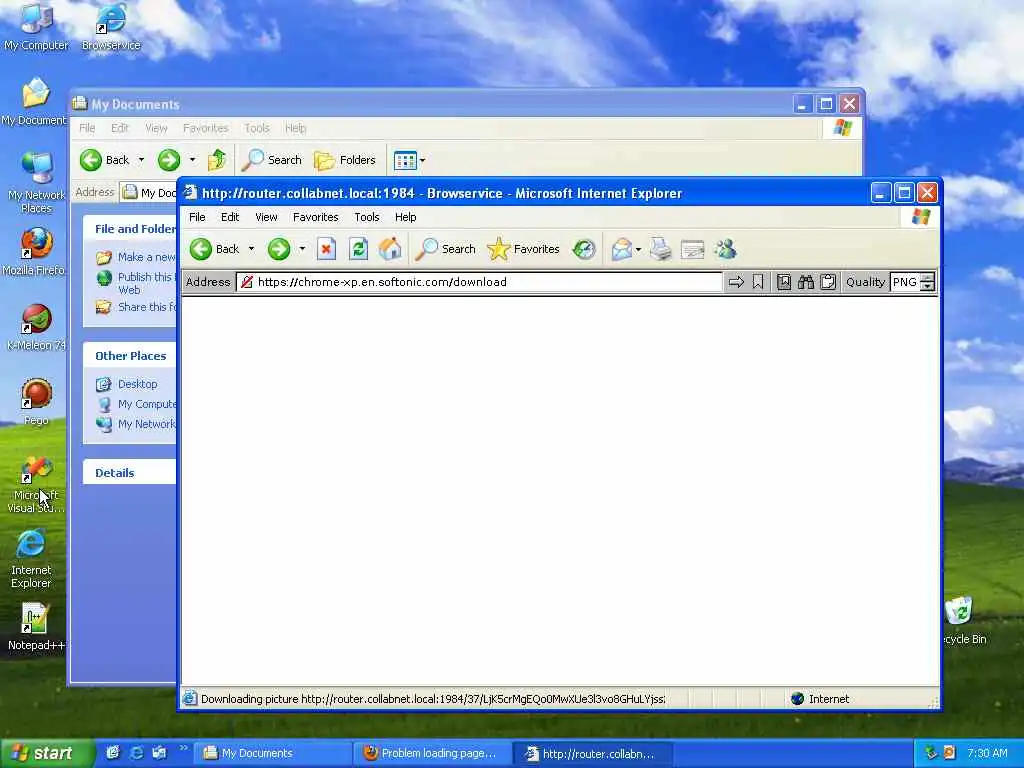The image size is (1024, 768).
Task: Open Search in Internet Explorer toolbar
Action: [x=445, y=249]
